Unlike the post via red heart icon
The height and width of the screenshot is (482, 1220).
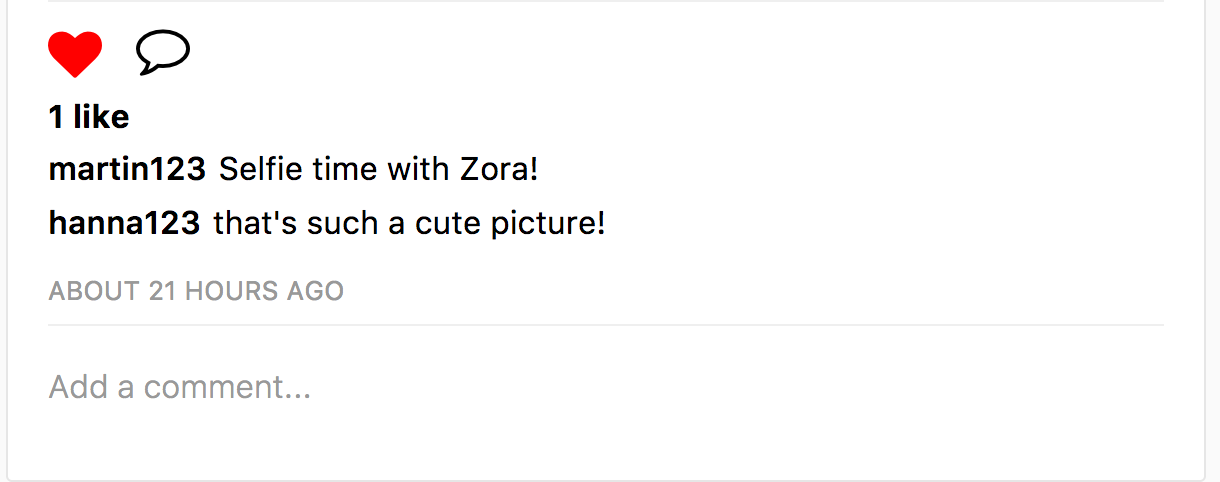[75, 53]
